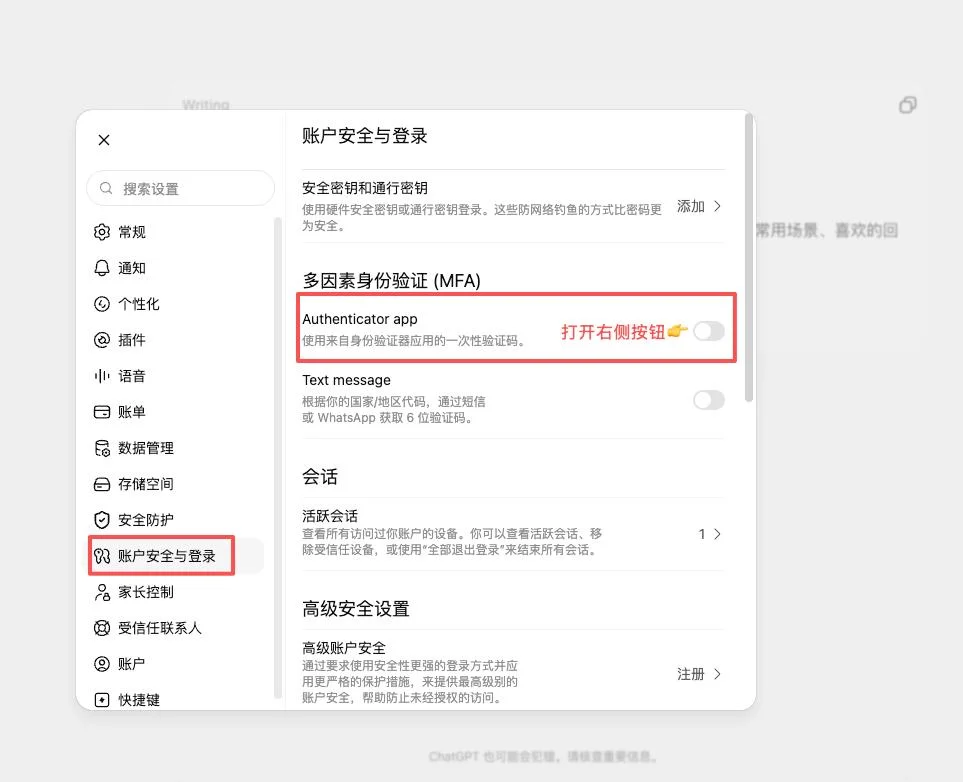
Task: Click the 快捷键 shortcut icon
Action: click(x=102, y=700)
